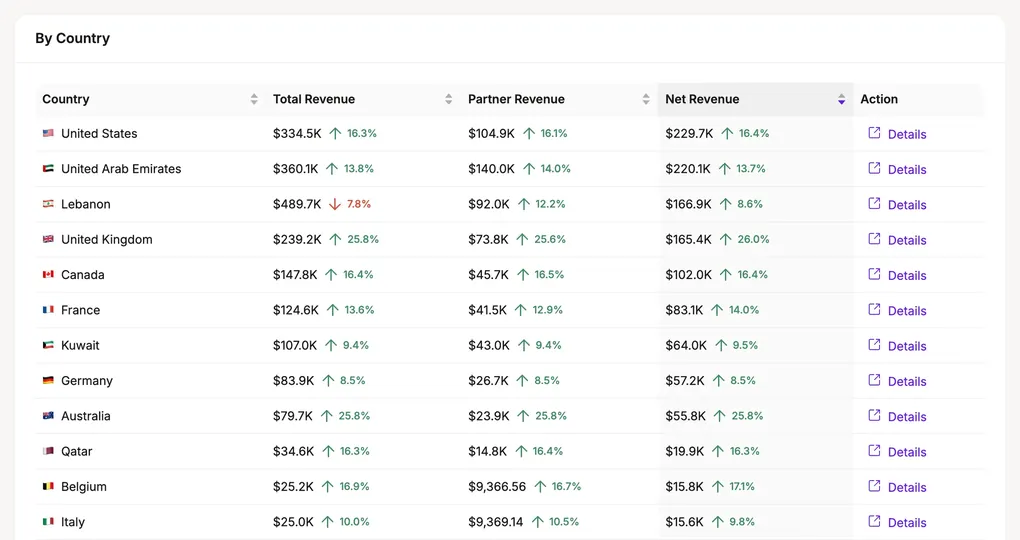Click the France flag icon

tap(48, 310)
